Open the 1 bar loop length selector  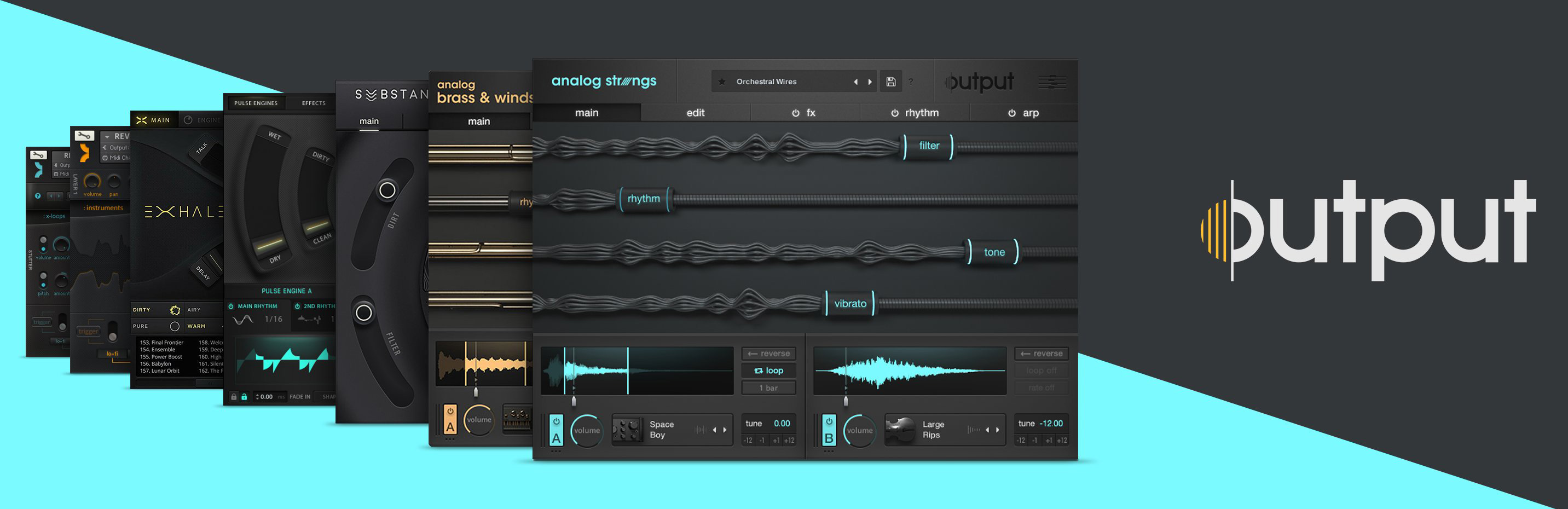click(x=768, y=388)
